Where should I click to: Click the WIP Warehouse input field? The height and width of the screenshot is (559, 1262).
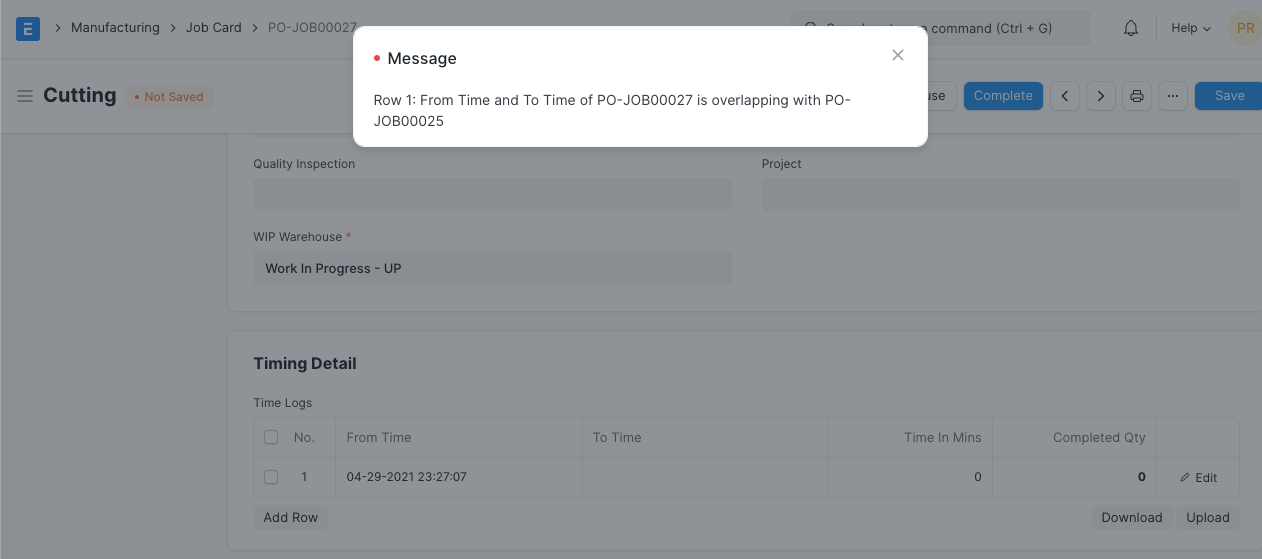click(x=492, y=268)
